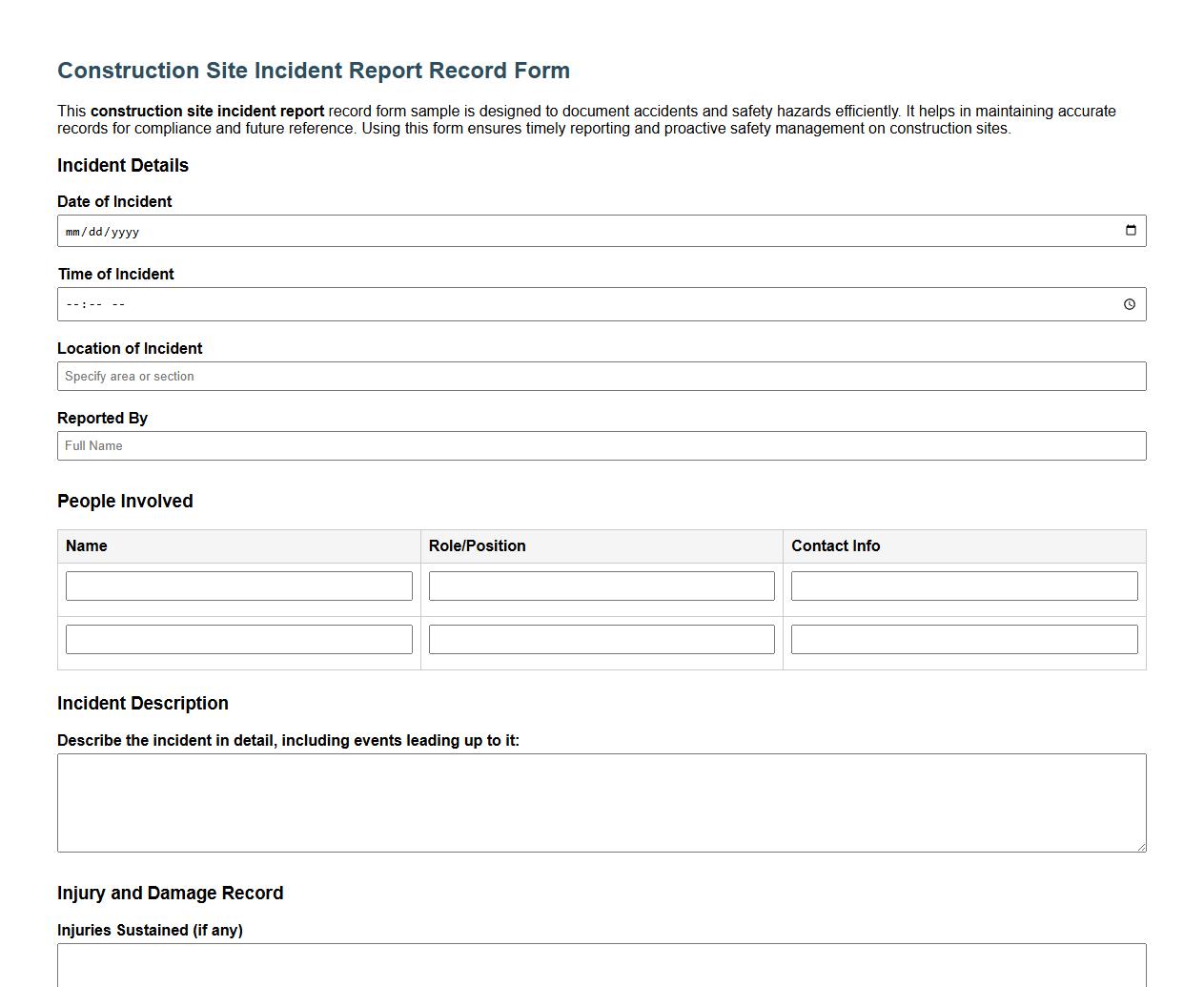
Task: Select the second row Contact Info box
Action: pyautogui.click(x=963, y=638)
